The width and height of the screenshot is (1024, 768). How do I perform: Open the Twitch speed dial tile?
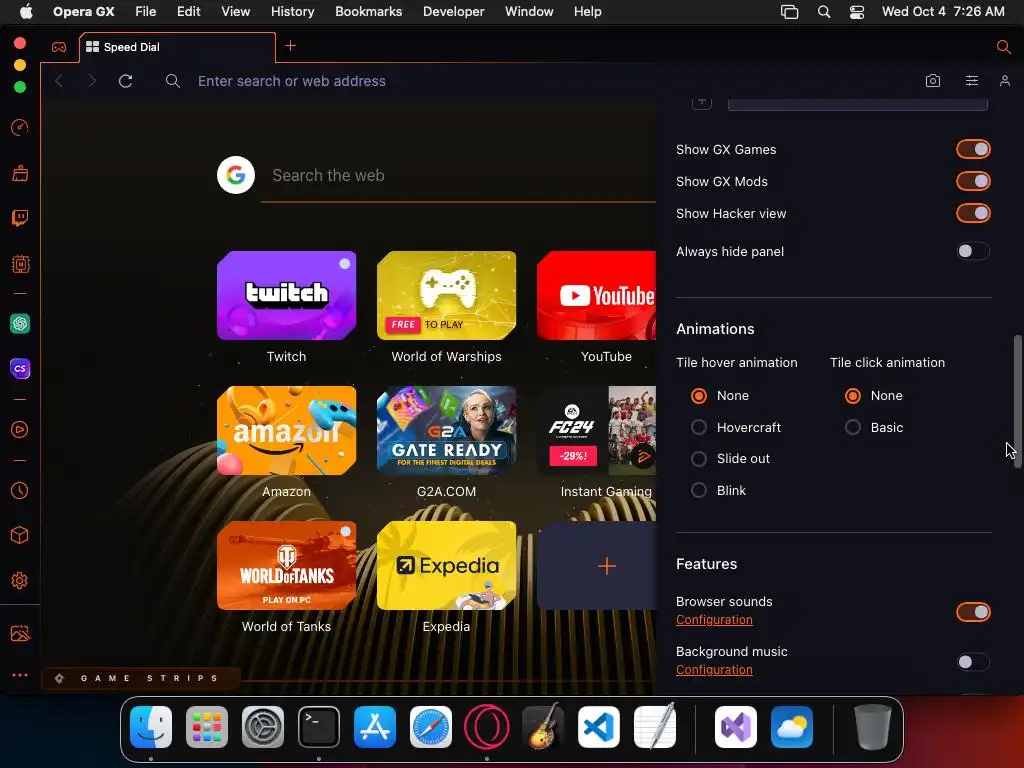click(287, 295)
